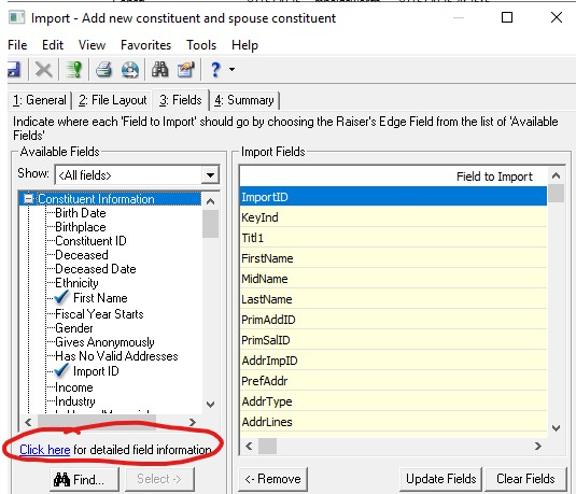Select the PrimSalID import field row

point(393,340)
